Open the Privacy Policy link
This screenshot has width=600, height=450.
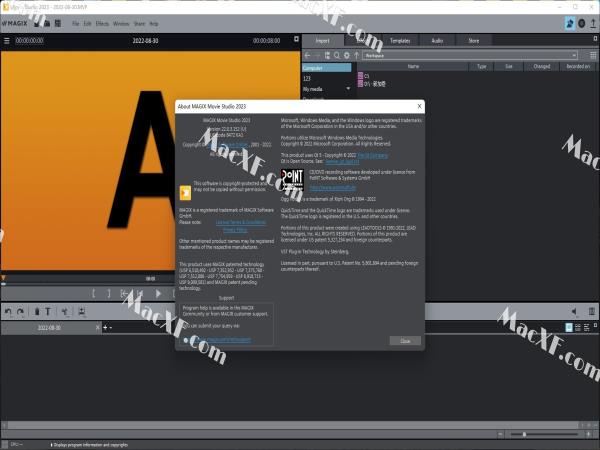click(x=235, y=230)
